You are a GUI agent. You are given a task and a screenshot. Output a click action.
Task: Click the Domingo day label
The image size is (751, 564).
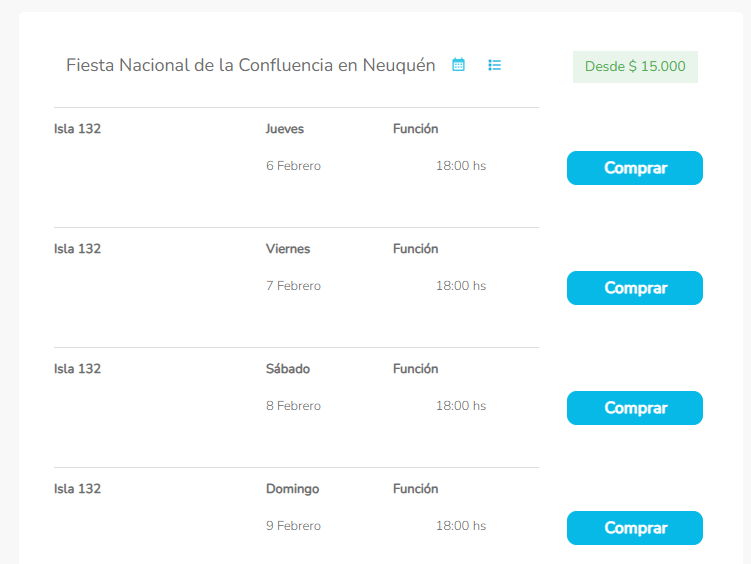pos(292,489)
